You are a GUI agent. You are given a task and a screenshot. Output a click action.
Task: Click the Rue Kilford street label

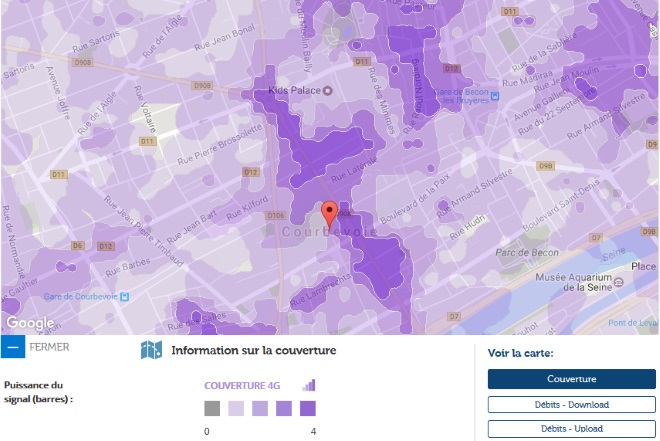[247, 208]
